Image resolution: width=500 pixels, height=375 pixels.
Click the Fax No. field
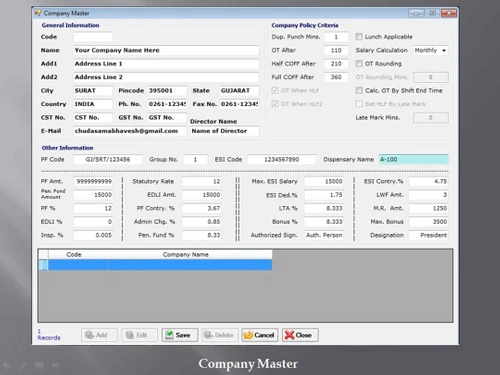[x=239, y=104]
